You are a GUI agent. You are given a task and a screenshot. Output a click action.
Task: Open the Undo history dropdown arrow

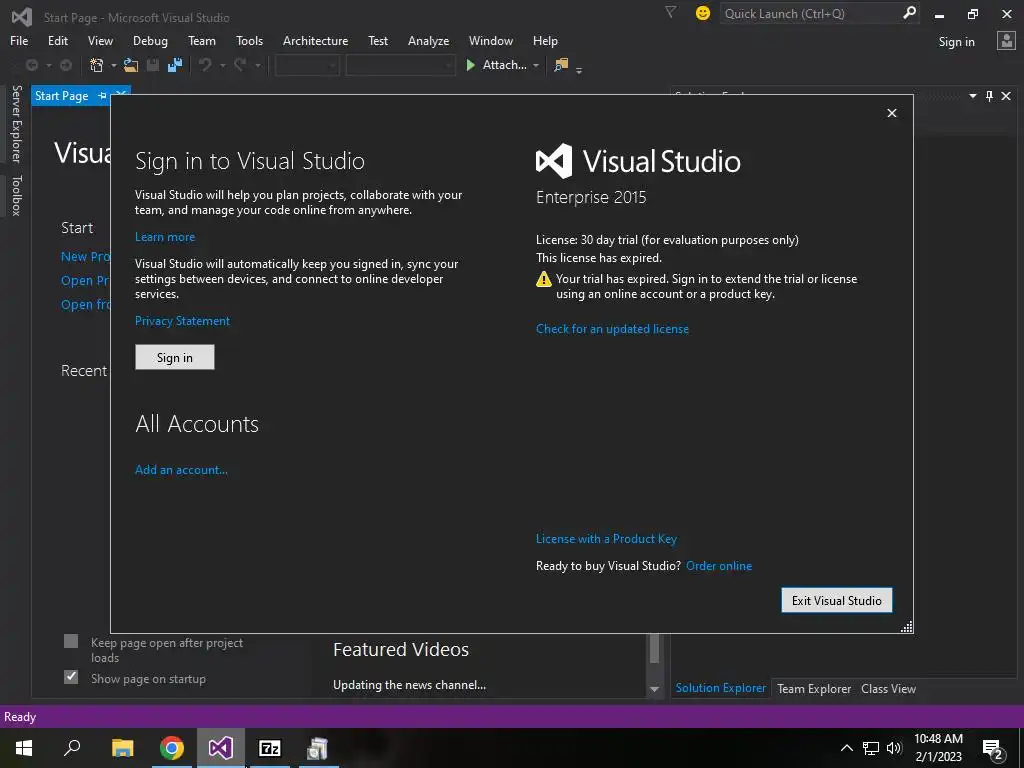[x=222, y=65]
